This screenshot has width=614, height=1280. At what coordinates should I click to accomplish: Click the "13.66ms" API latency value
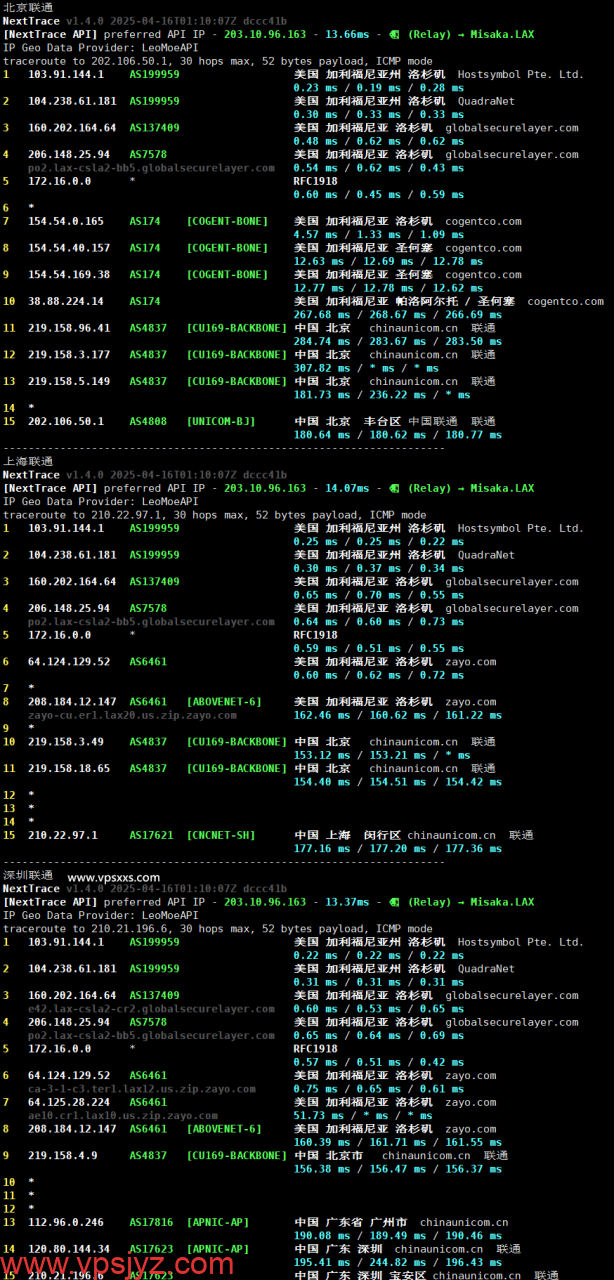(x=346, y=34)
